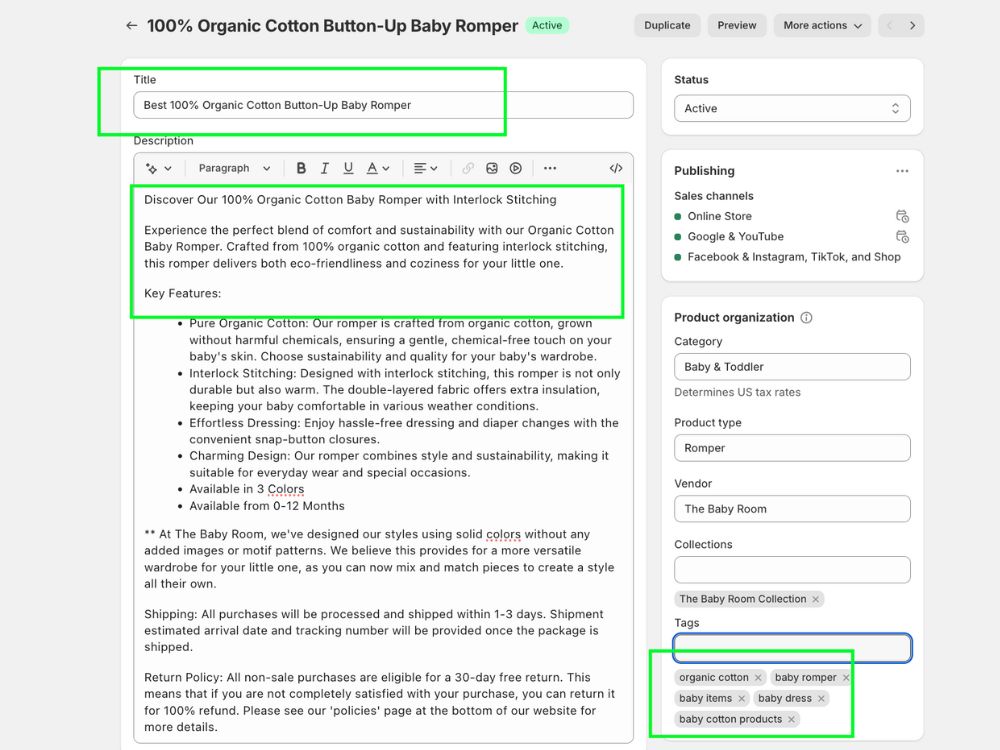The image size is (1000, 750).
Task: Open the AI magic generate text icon
Action: coord(158,168)
